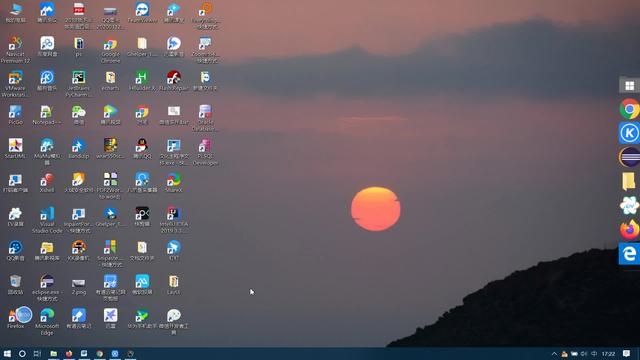Image resolution: width=640 pixels, height=360 pixels.
Task: Select the Notepad++ desktop shortcut
Action: point(47,114)
